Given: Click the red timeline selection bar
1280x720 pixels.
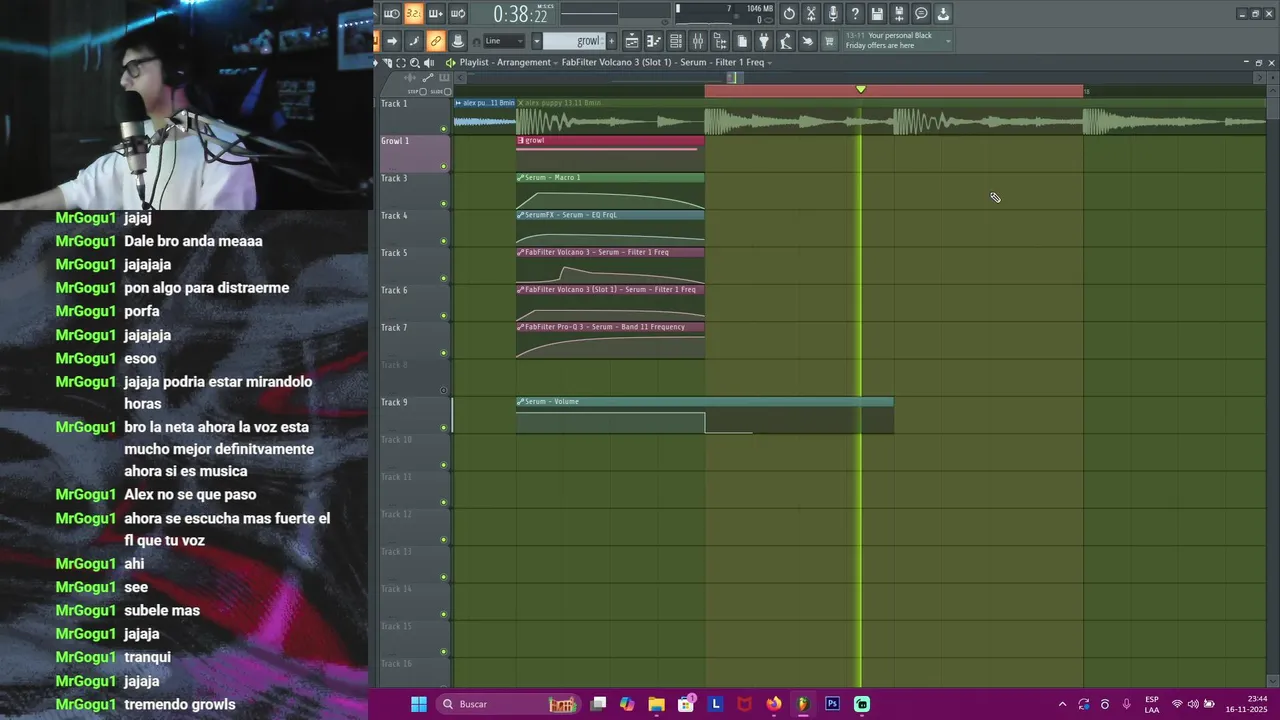Looking at the screenshot, I should 893,91.
